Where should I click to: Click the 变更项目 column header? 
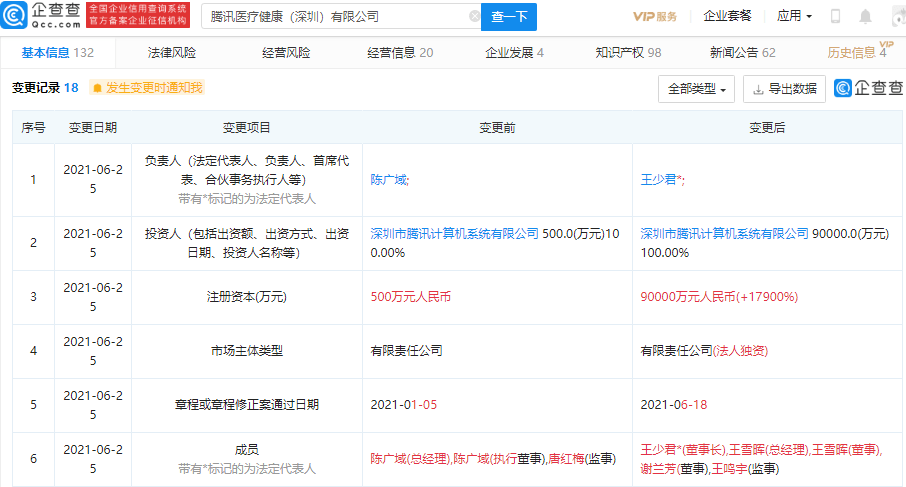(247, 128)
